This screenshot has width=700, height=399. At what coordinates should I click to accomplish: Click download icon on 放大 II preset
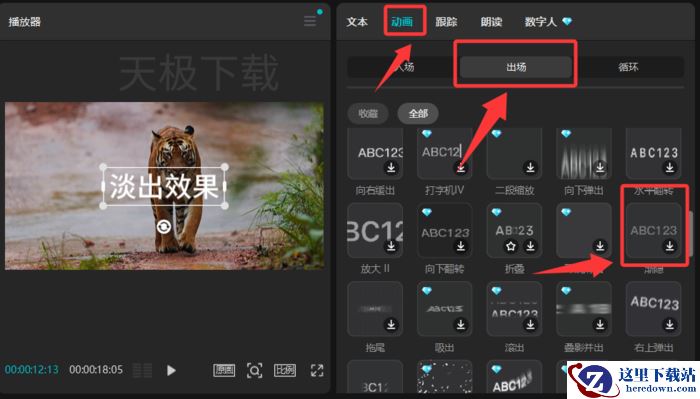[x=391, y=246]
